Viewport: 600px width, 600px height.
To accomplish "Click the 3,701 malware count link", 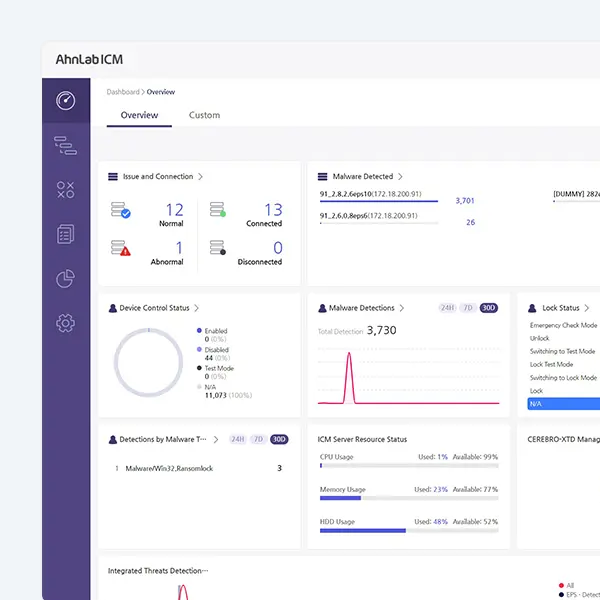I will coord(464,201).
